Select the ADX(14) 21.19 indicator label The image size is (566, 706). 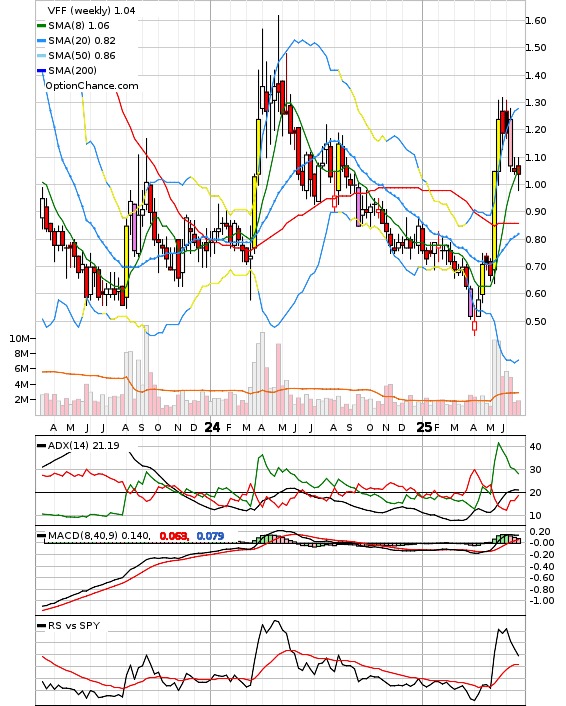[83, 446]
